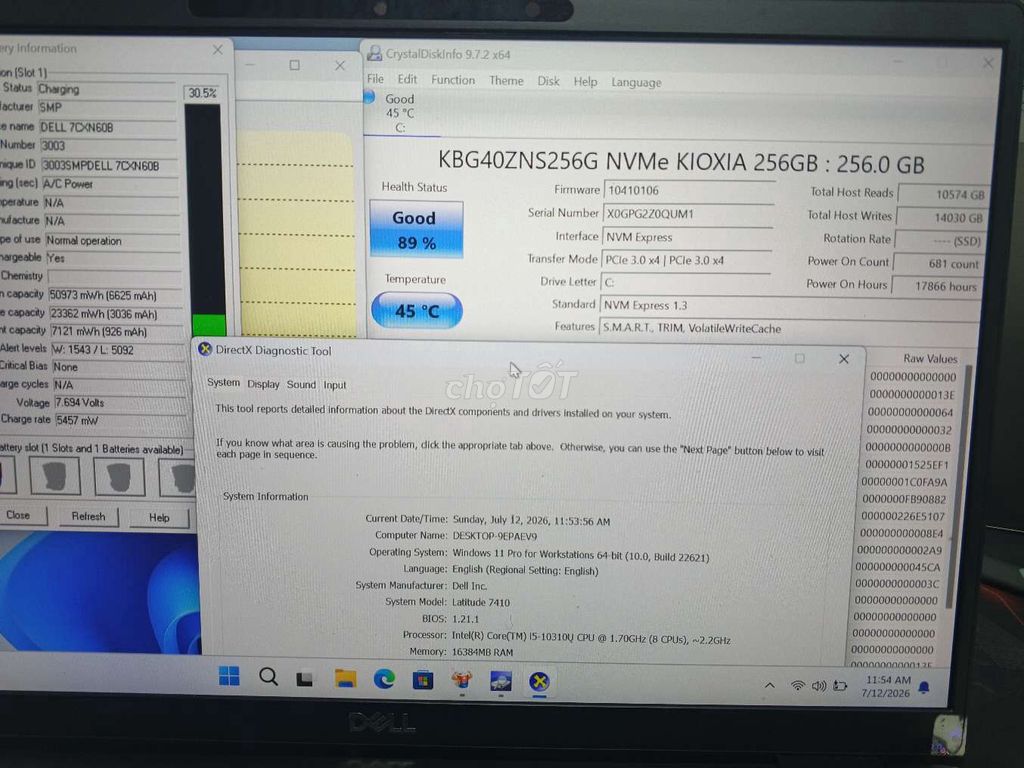The image size is (1024, 768).
Task: Open the File menu in CrystalDiskInfo
Action: click(375, 79)
